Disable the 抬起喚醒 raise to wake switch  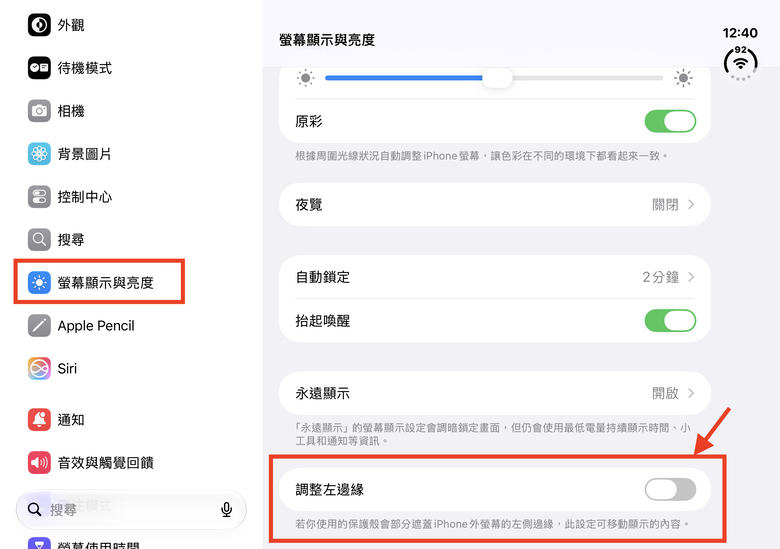[x=670, y=321]
